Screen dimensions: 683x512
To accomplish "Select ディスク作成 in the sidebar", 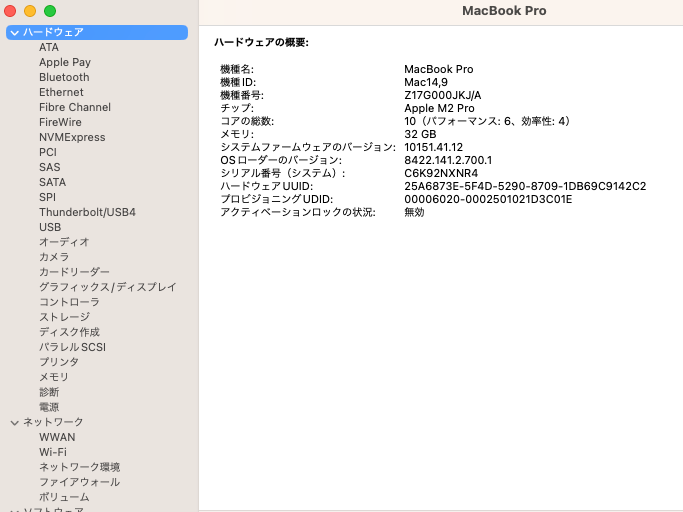I will click(69, 332).
